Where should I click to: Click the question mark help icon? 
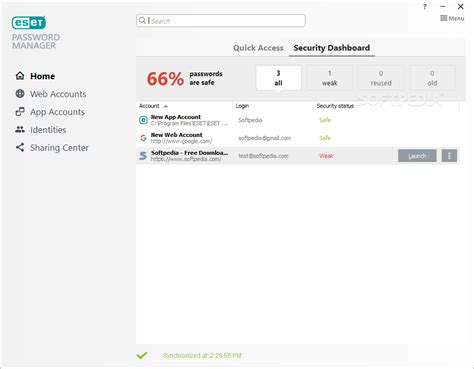point(425,7)
